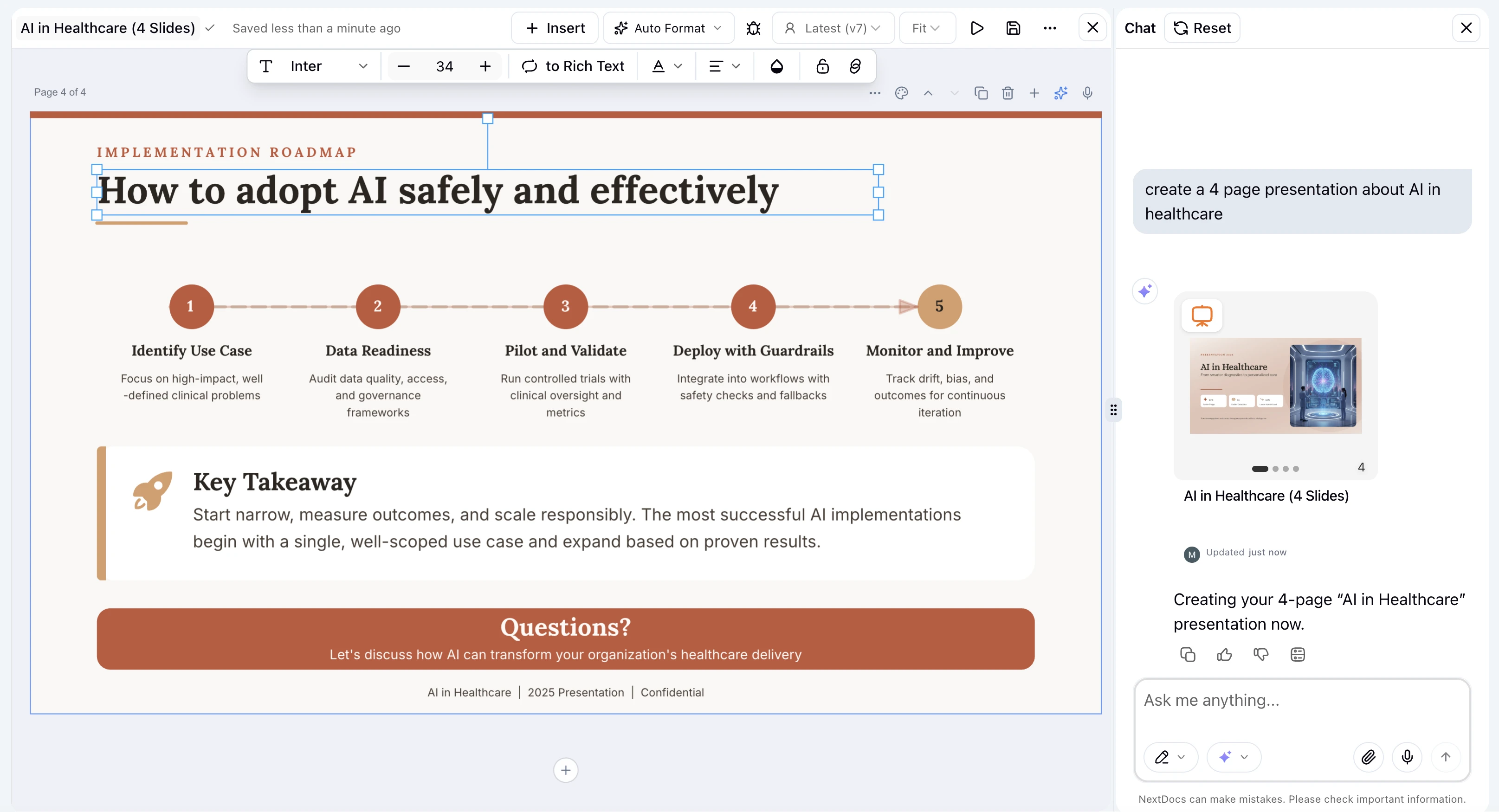Image resolution: width=1499 pixels, height=812 pixels.
Task: Open the fill color droplet picker
Action: click(x=776, y=66)
